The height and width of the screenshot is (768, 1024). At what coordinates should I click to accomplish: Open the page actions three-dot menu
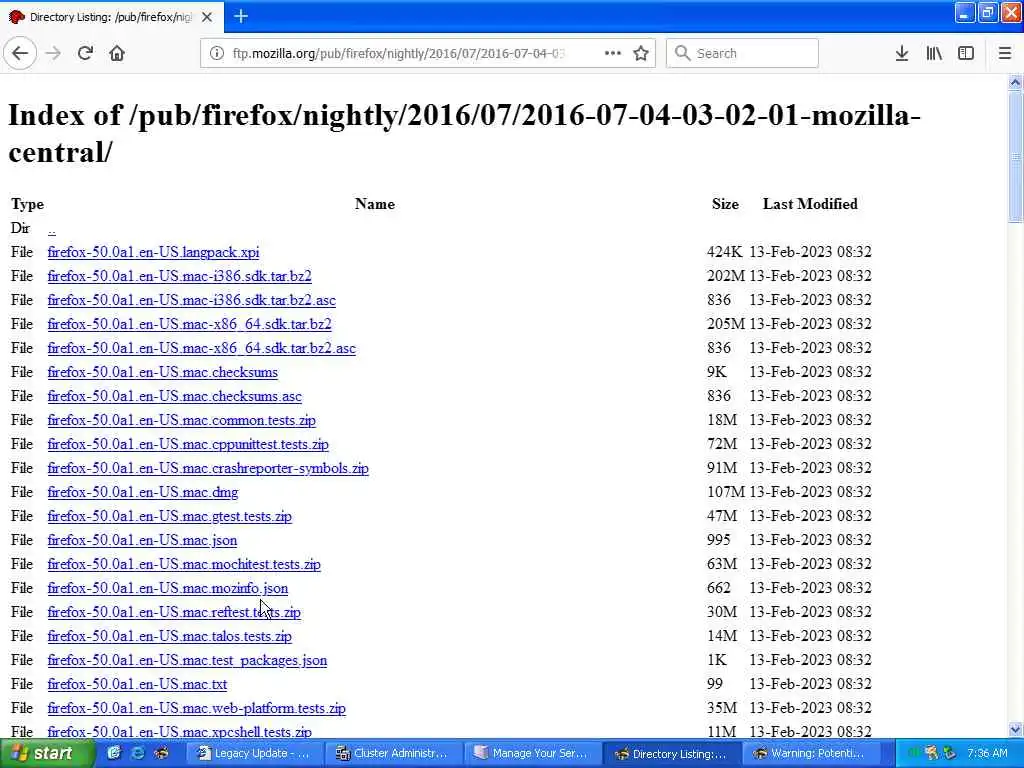[x=613, y=53]
